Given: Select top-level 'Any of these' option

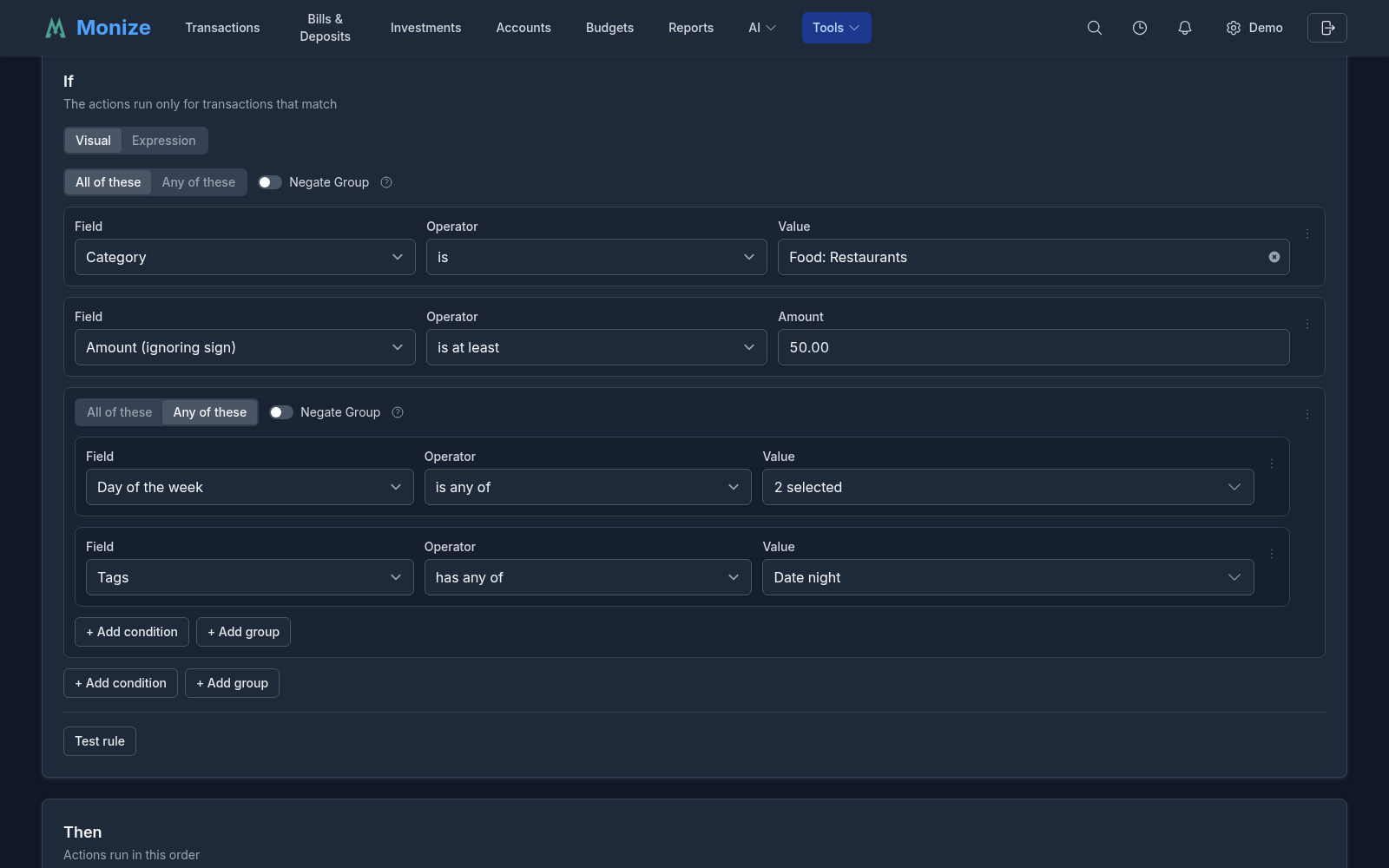Looking at the screenshot, I should pyautogui.click(x=199, y=182).
